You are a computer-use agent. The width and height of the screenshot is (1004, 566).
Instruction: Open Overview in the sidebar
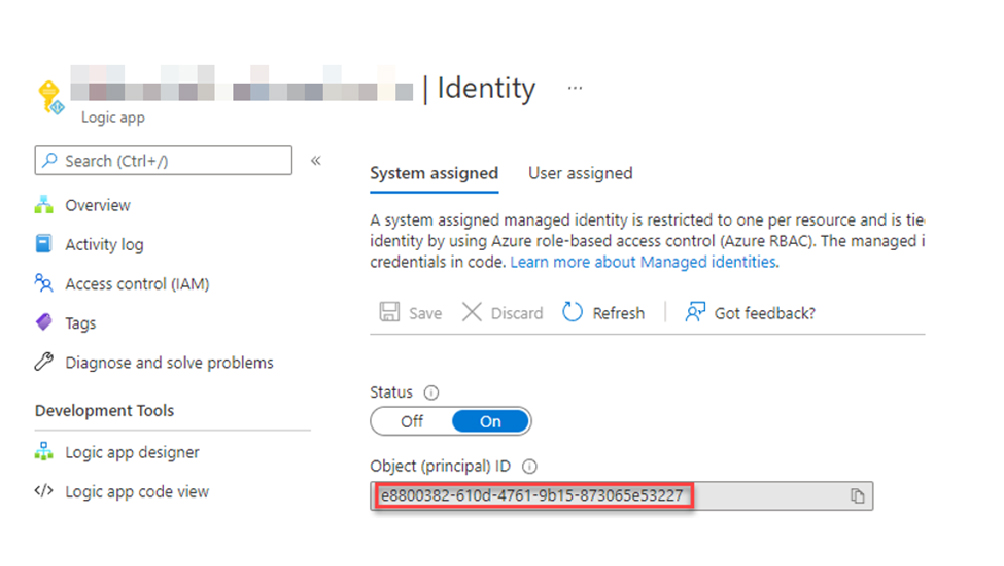(97, 205)
